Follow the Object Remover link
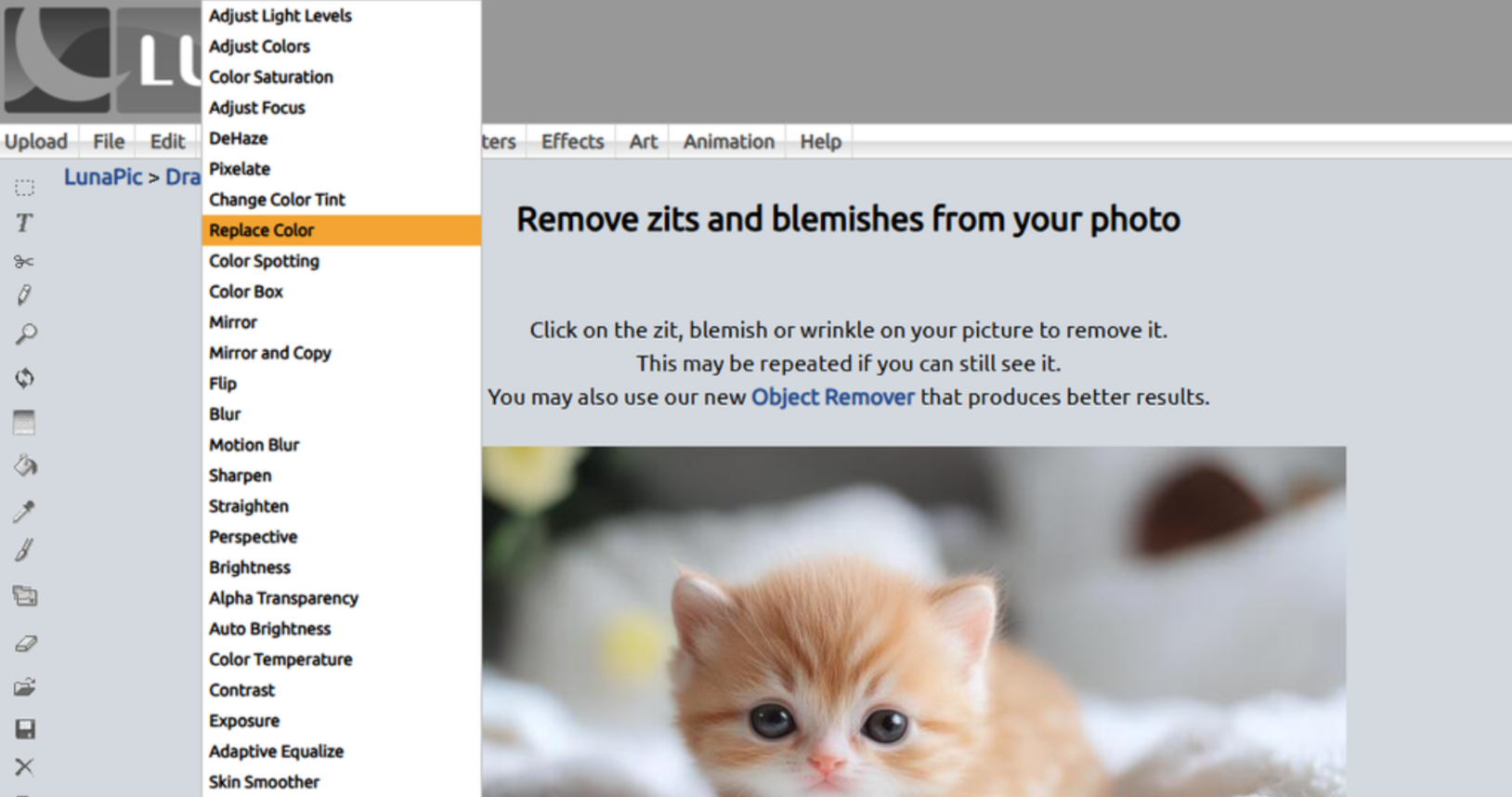 click(832, 398)
